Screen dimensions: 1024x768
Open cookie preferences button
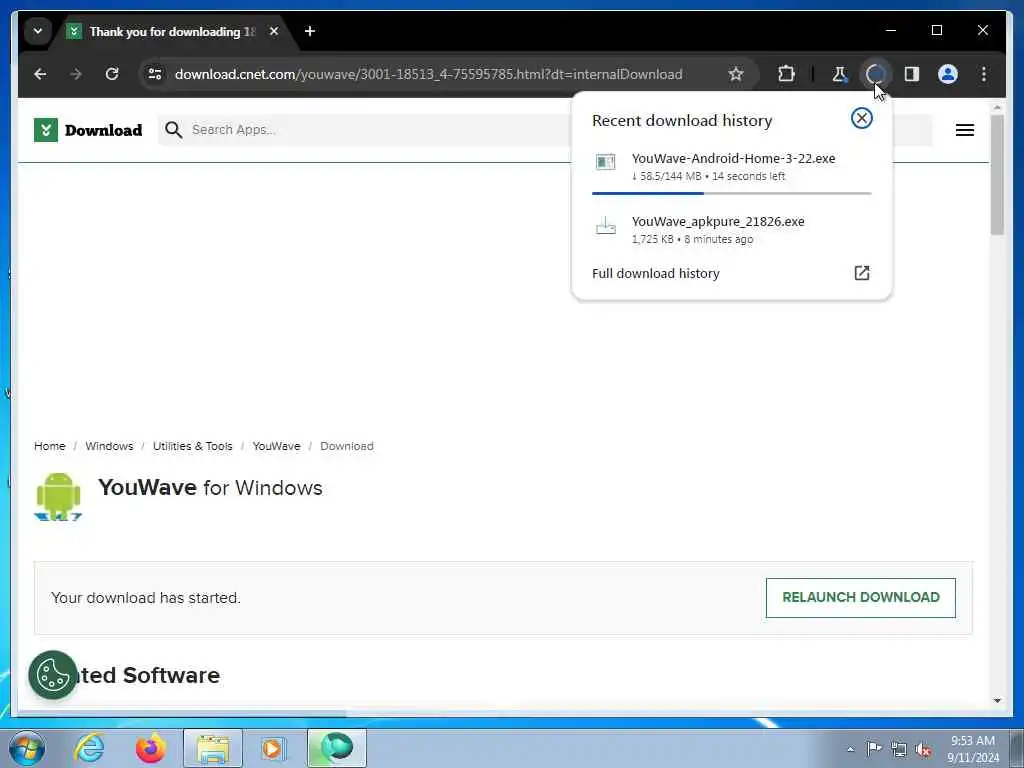[53, 675]
